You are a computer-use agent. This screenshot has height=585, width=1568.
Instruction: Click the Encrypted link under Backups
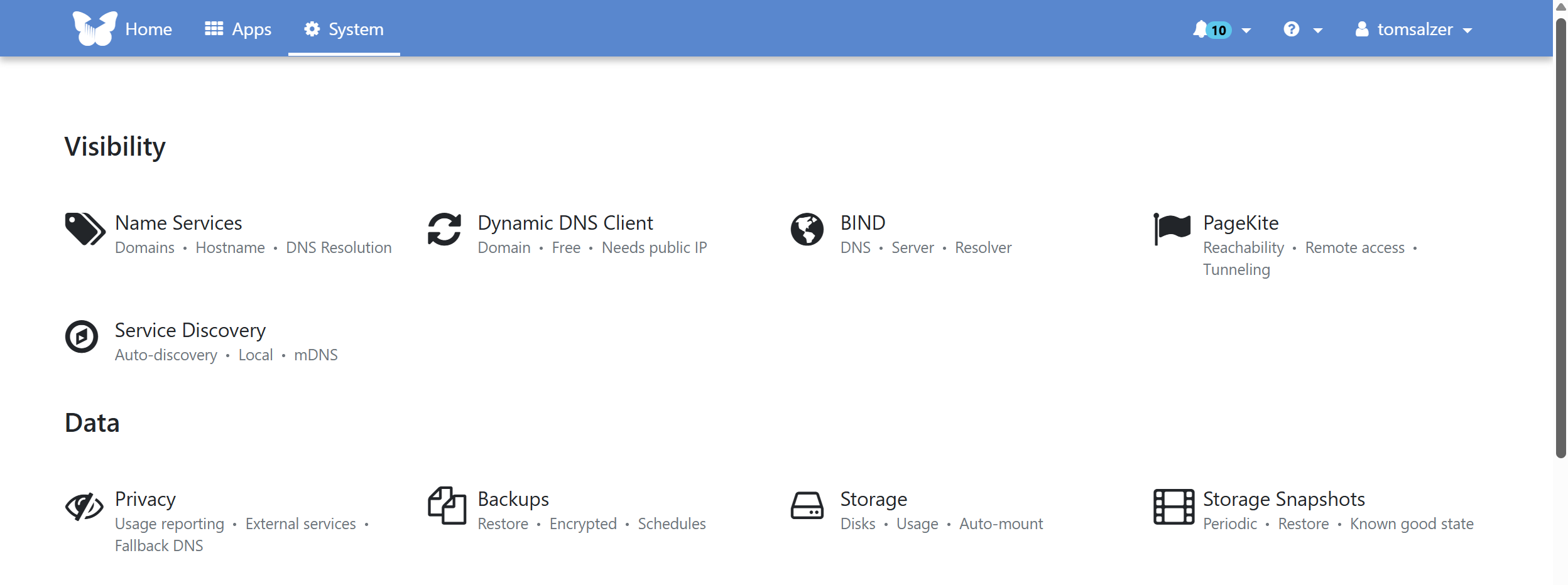pos(582,523)
